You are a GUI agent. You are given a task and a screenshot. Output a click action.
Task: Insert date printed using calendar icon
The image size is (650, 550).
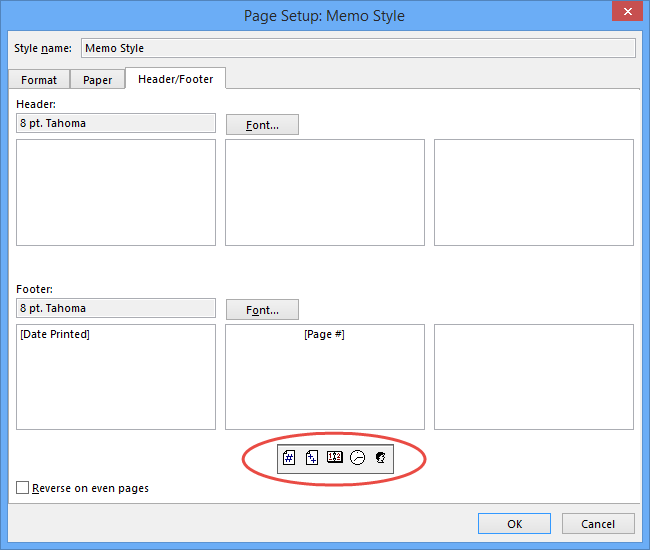[335, 458]
